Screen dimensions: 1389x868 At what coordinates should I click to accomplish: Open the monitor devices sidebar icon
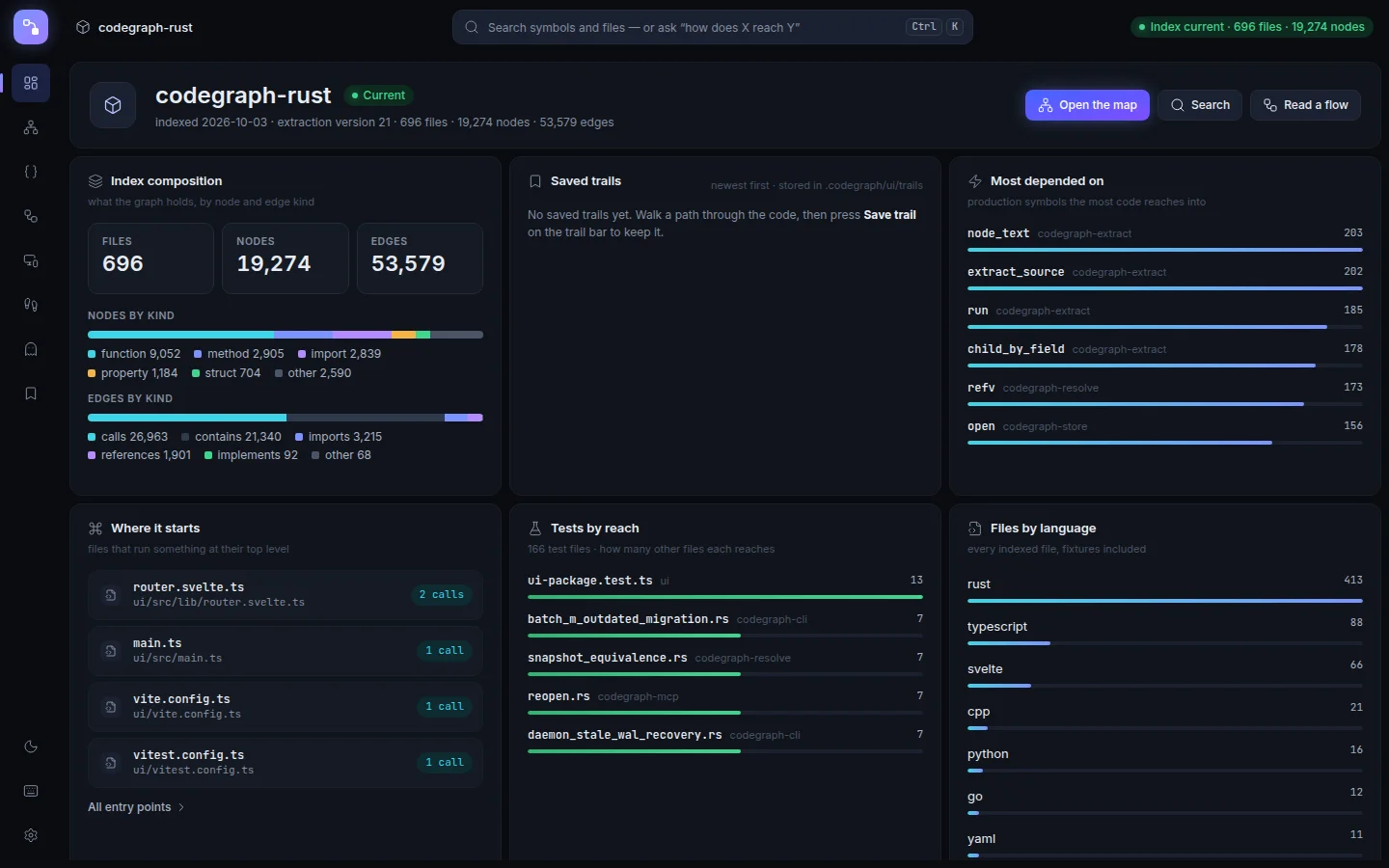tap(31, 260)
